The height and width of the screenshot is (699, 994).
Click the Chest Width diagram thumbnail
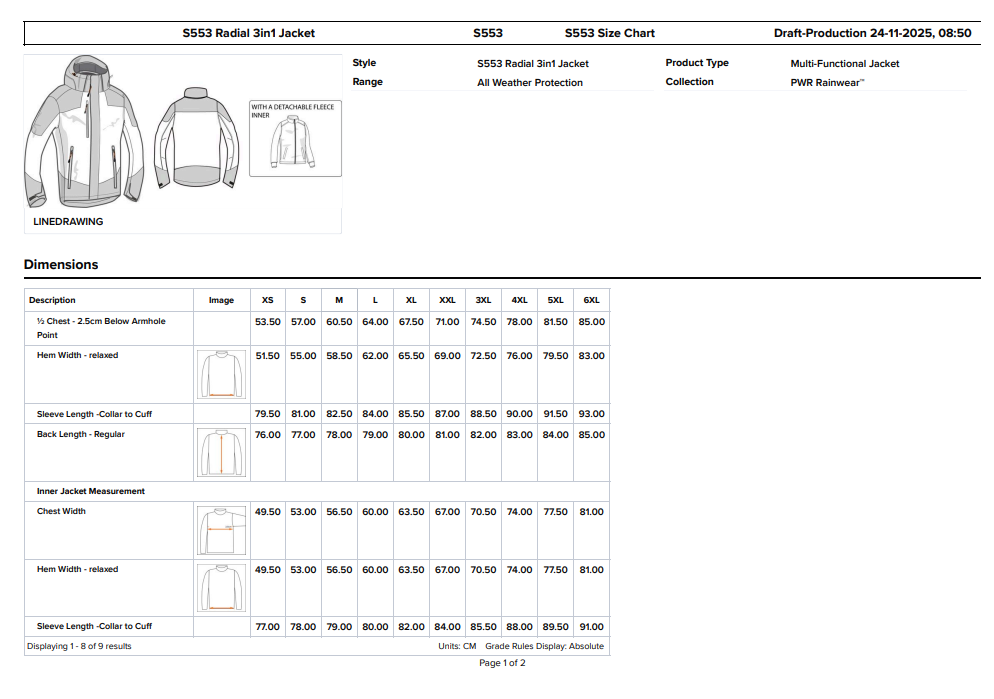(221, 530)
